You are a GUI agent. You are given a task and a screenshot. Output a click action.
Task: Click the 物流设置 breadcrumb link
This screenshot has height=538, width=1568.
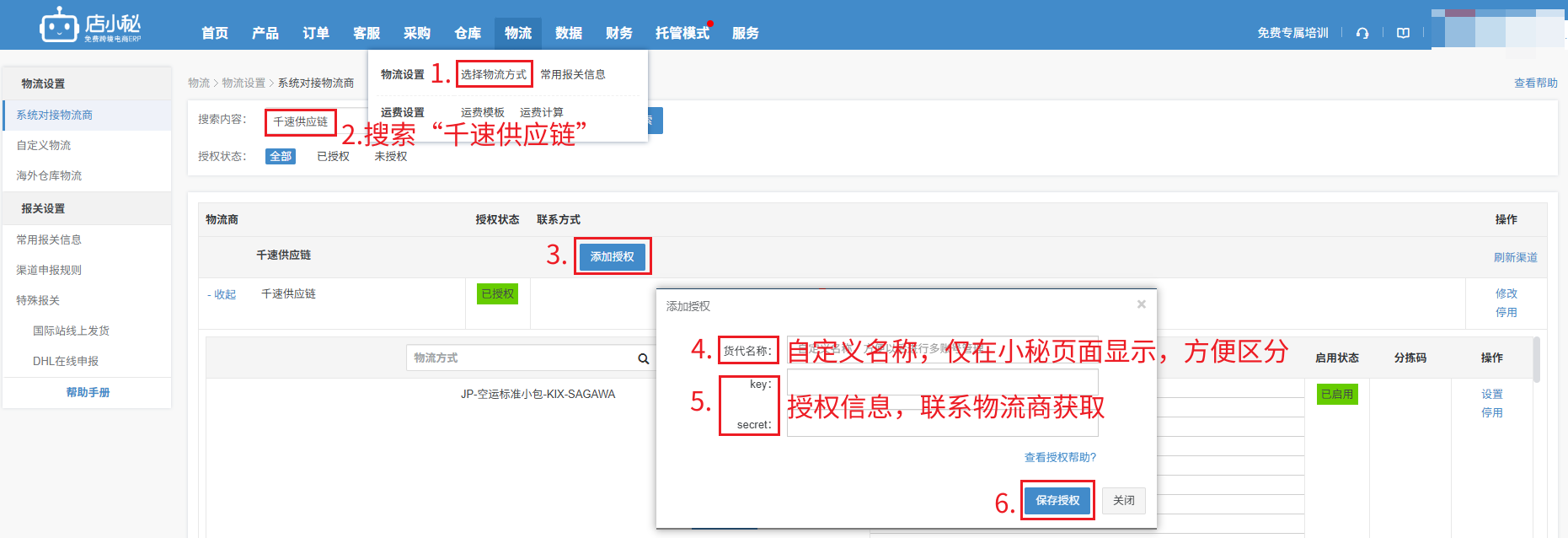[x=243, y=83]
